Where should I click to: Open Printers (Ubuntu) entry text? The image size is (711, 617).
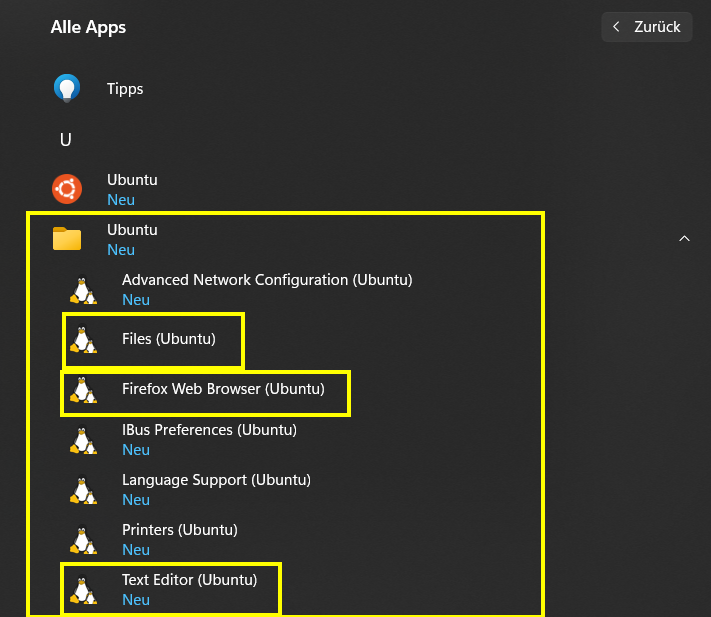tap(180, 530)
